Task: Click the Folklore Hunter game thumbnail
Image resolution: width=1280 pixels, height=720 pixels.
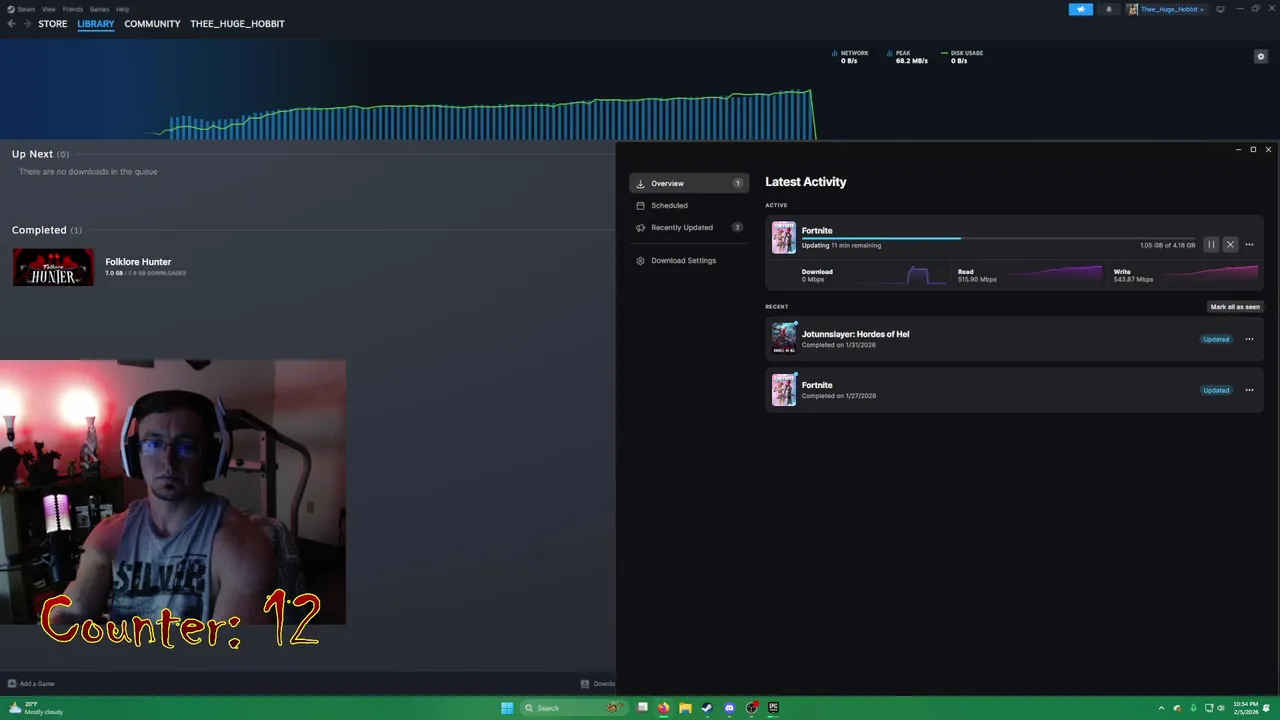Action: pos(53,267)
